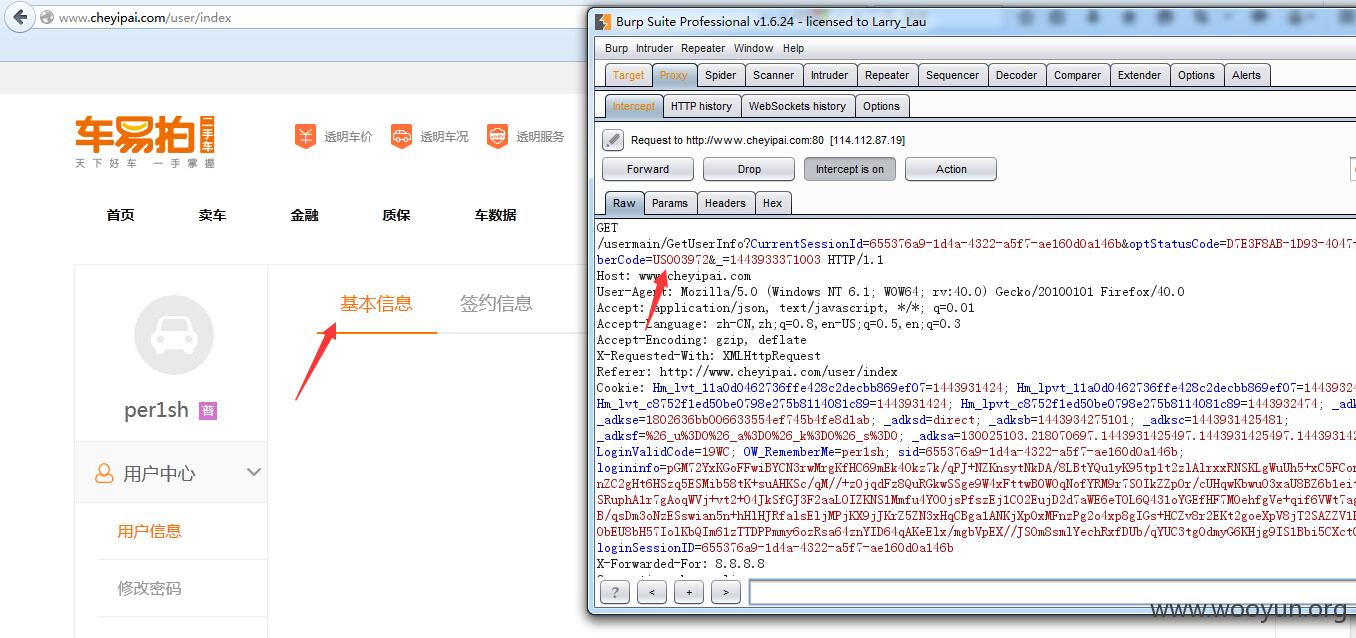Click the 透明服务 shield icon

(497, 136)
